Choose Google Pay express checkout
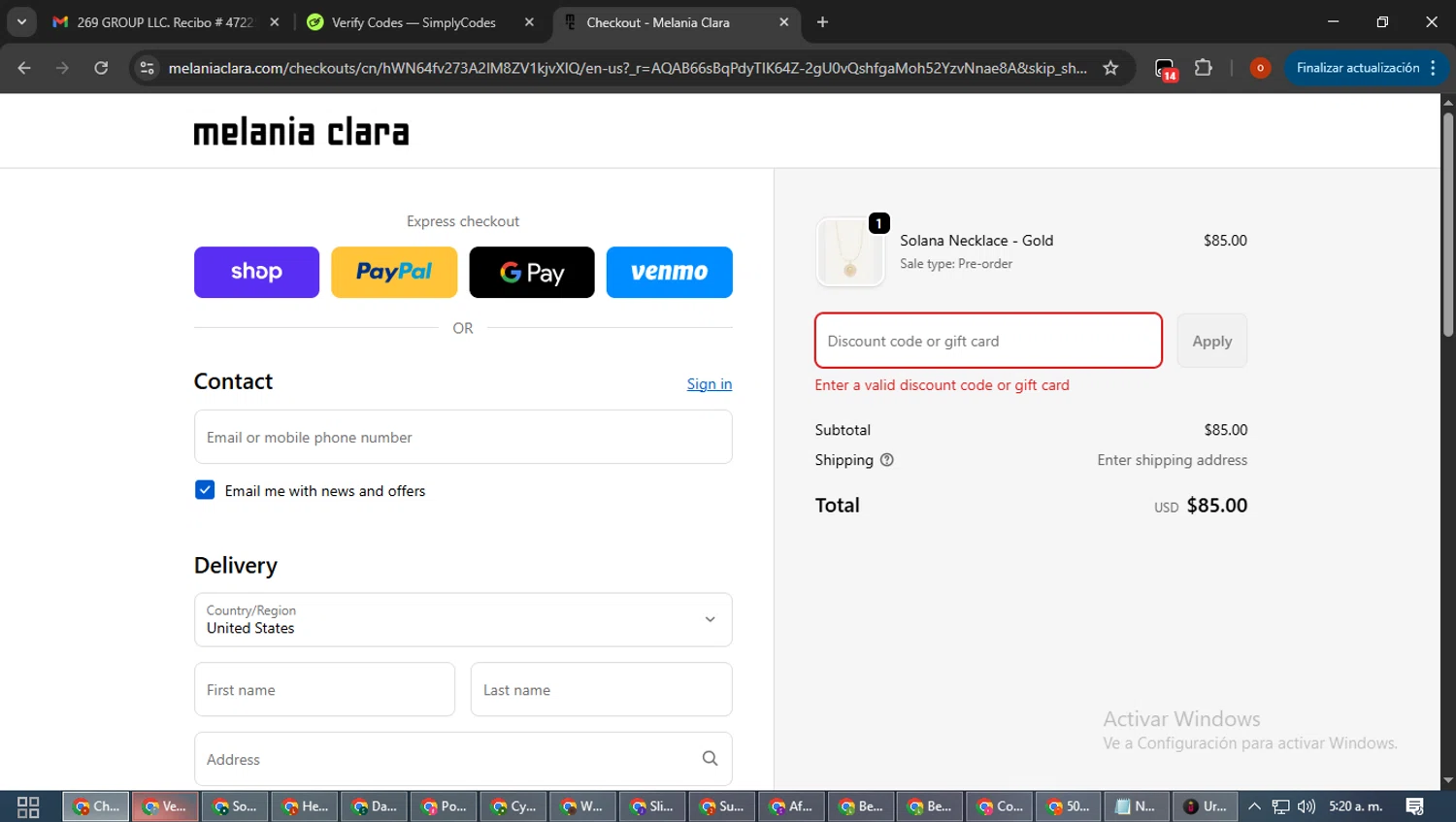 click(x=532, y=272)
